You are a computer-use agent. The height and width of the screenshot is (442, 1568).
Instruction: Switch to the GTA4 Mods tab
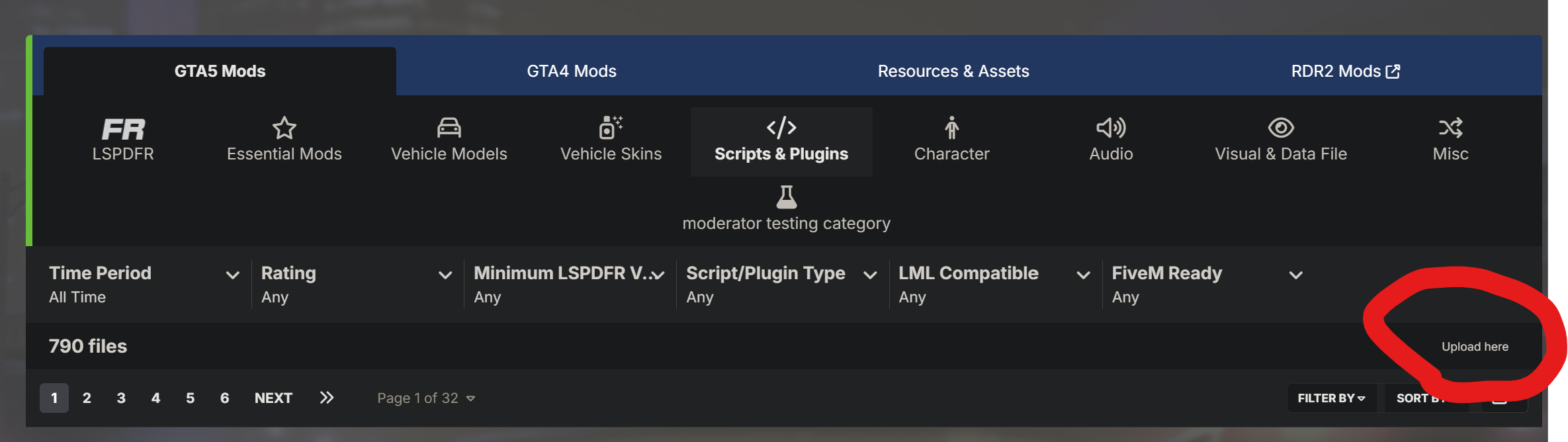[x=572, y=71]
